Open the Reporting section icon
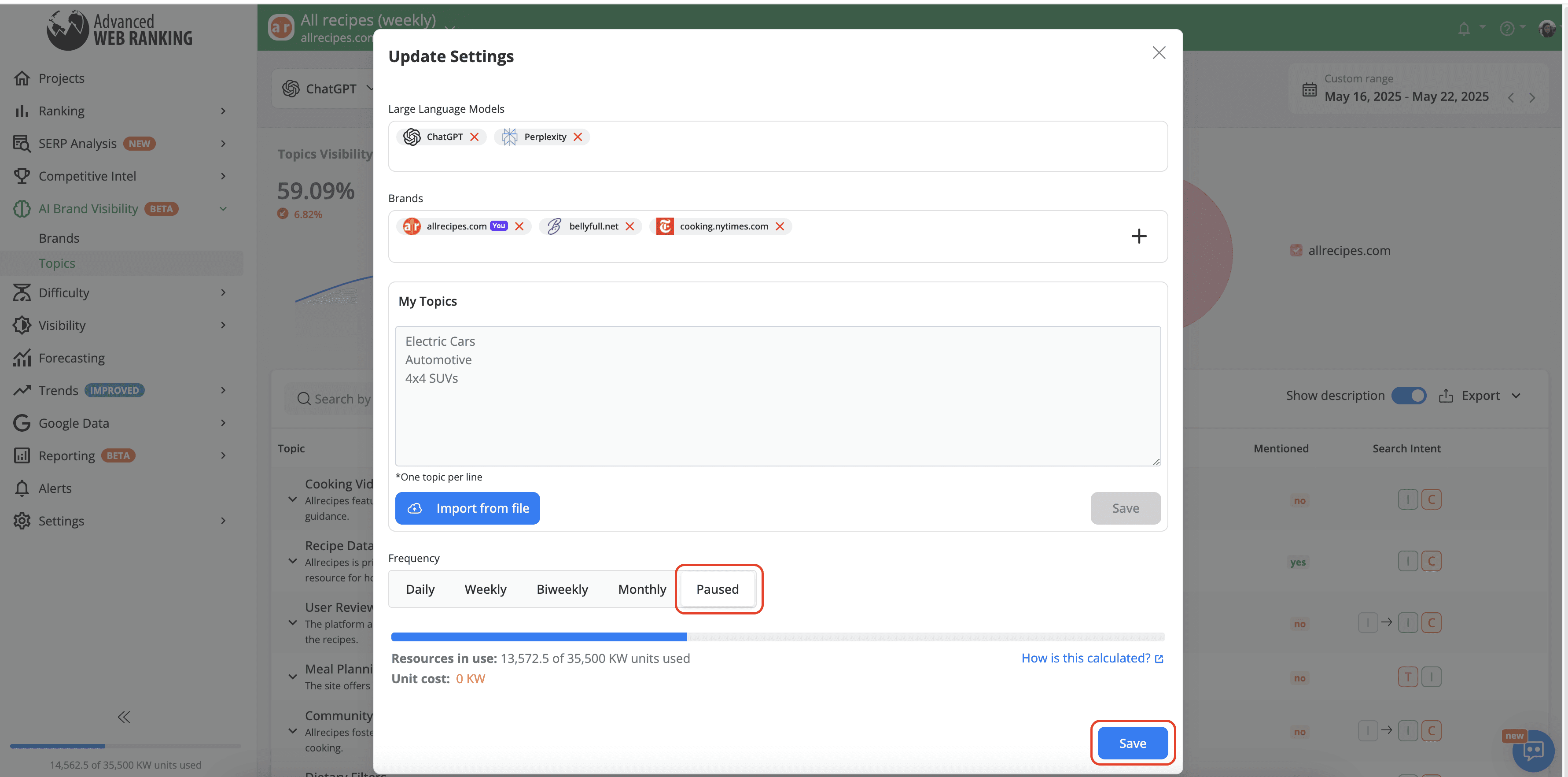 pos(22,455)
